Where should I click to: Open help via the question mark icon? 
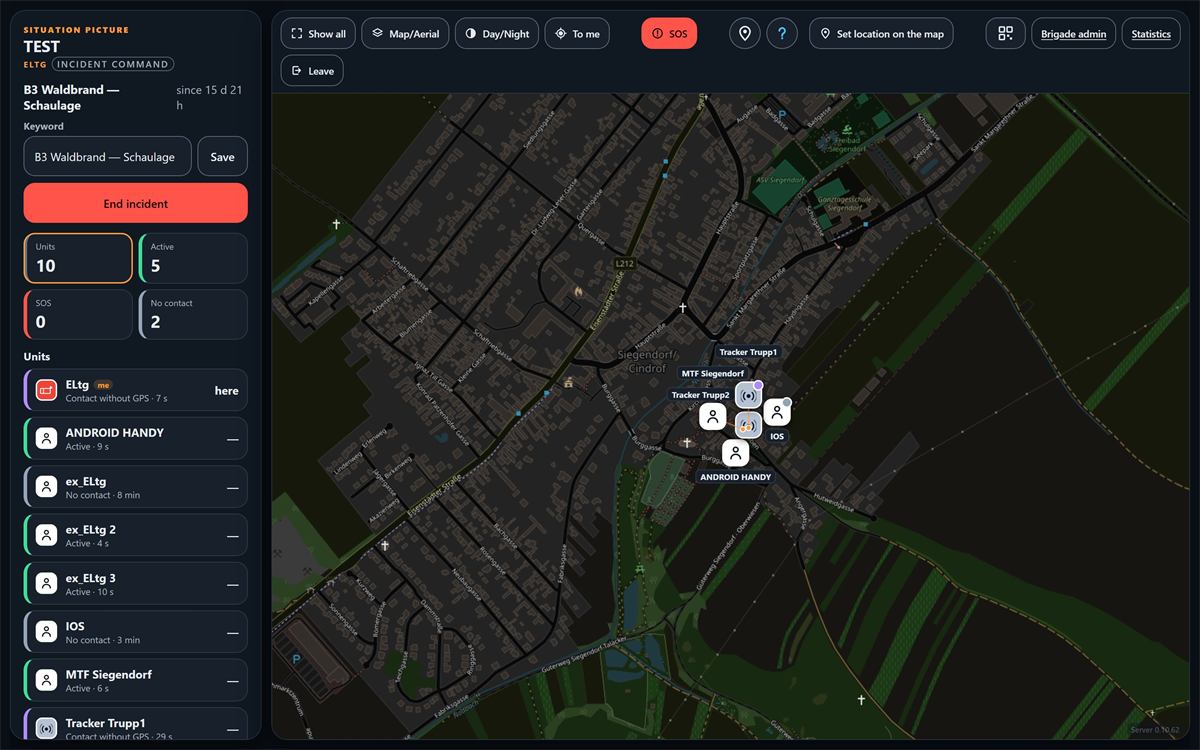pos(782,34)
